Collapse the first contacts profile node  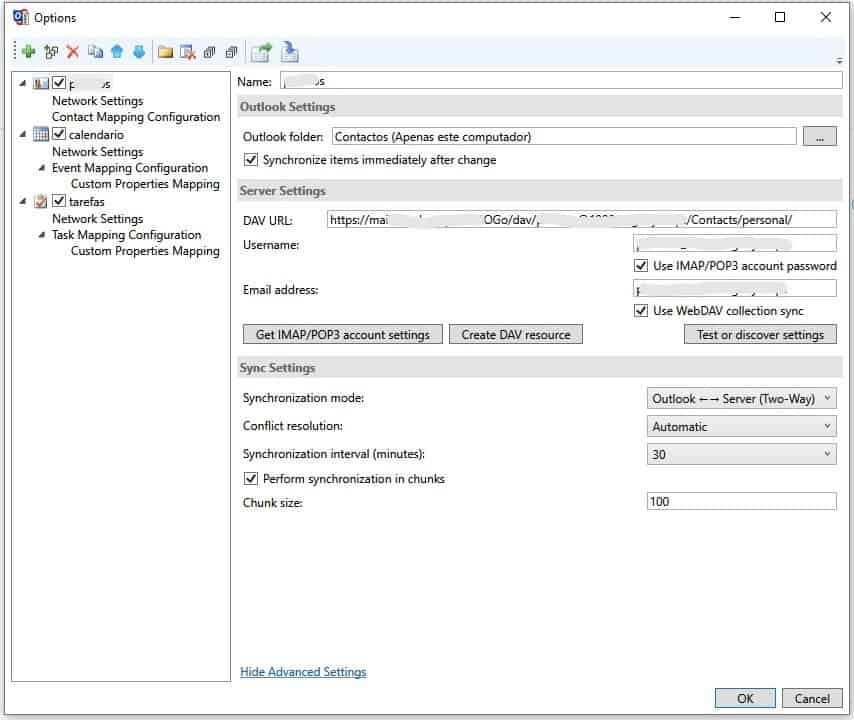(x=23, y=83)
